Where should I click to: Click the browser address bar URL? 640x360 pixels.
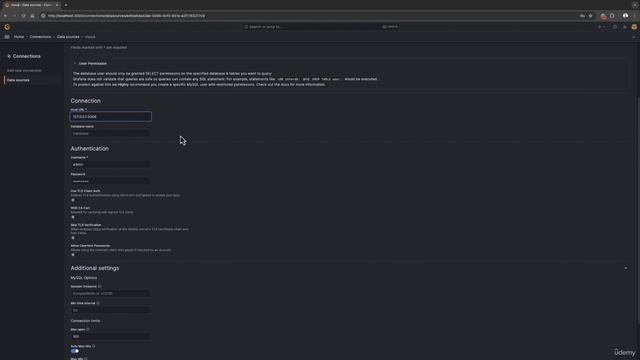(x=127, y=16)
